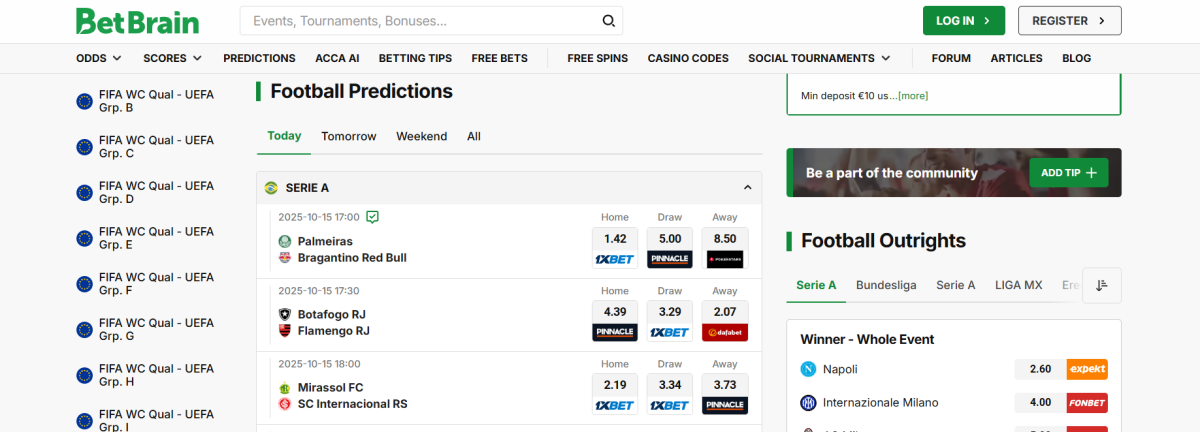Screen dimensions: 1200x432
Task: Open the SCORES dropdown menu
Action: click(172, 58)
